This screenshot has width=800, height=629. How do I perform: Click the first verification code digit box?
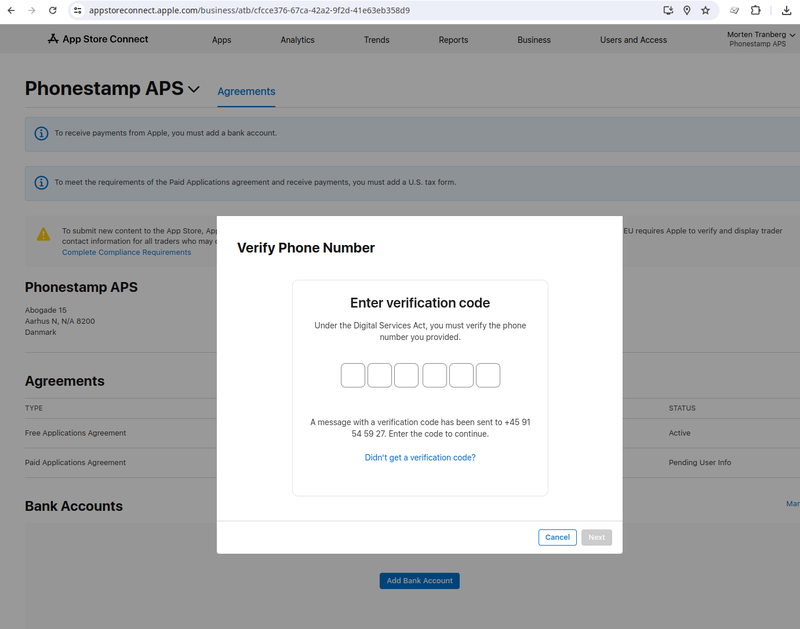click(x=353, y=375)
